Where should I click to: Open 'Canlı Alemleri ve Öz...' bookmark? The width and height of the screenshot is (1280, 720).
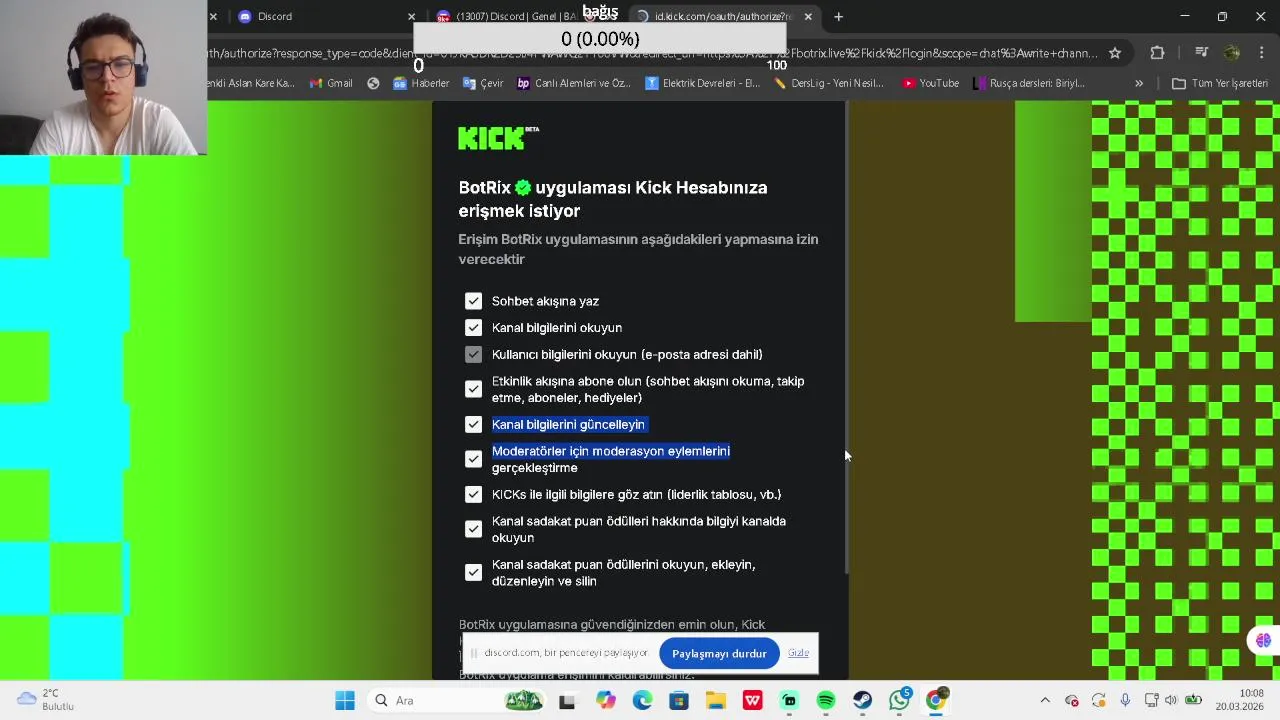(x=574, y=83)
